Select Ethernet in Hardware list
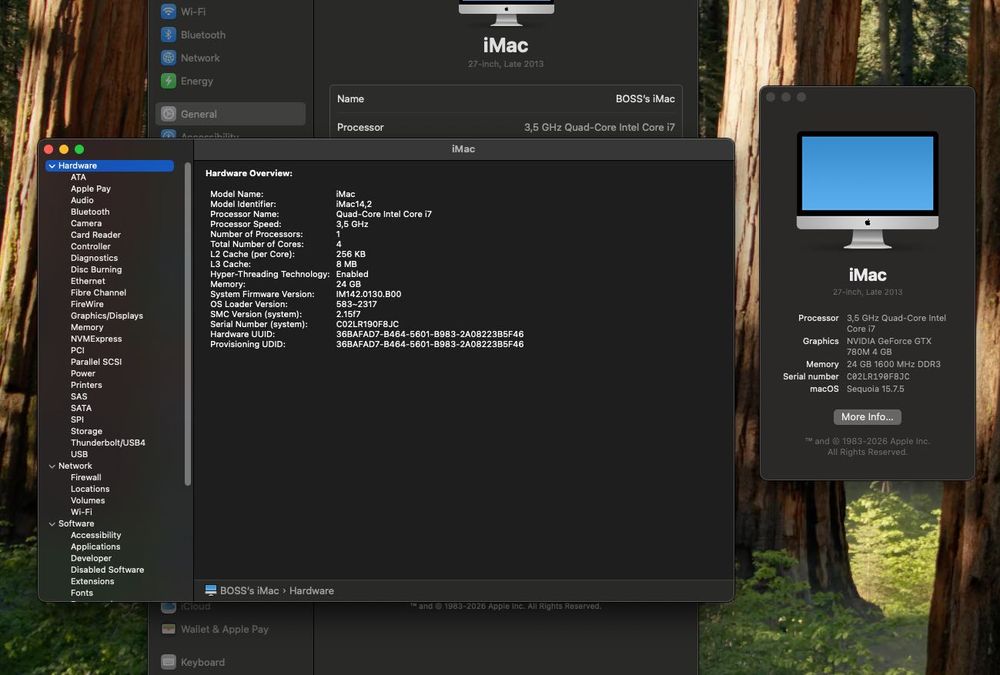This screenshot has width=1000, height=675. [88, 281]
